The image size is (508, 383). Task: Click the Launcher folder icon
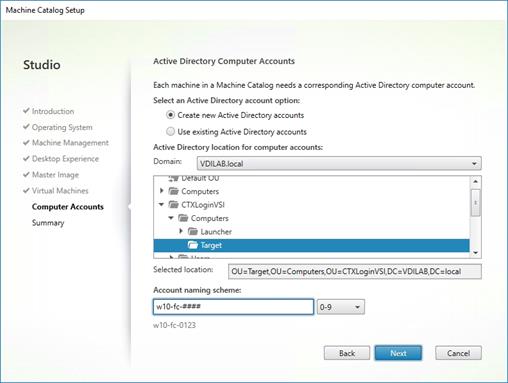pyautogui.click(x=193, y=231)
